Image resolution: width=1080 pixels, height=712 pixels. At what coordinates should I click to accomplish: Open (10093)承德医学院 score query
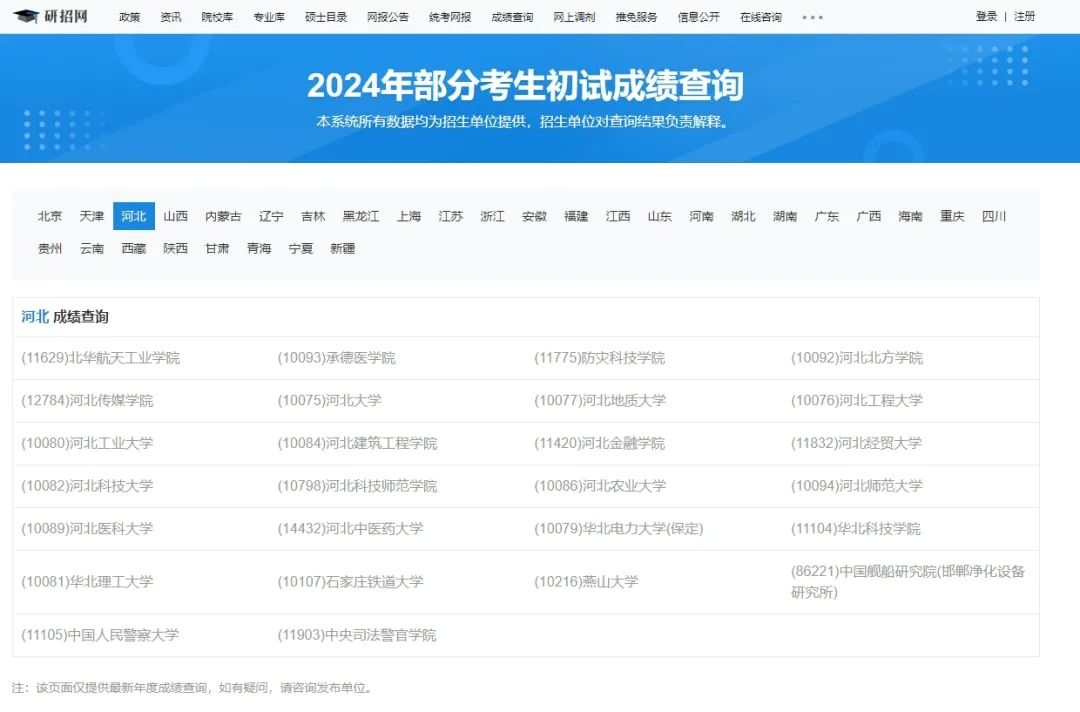coord(337,358)
